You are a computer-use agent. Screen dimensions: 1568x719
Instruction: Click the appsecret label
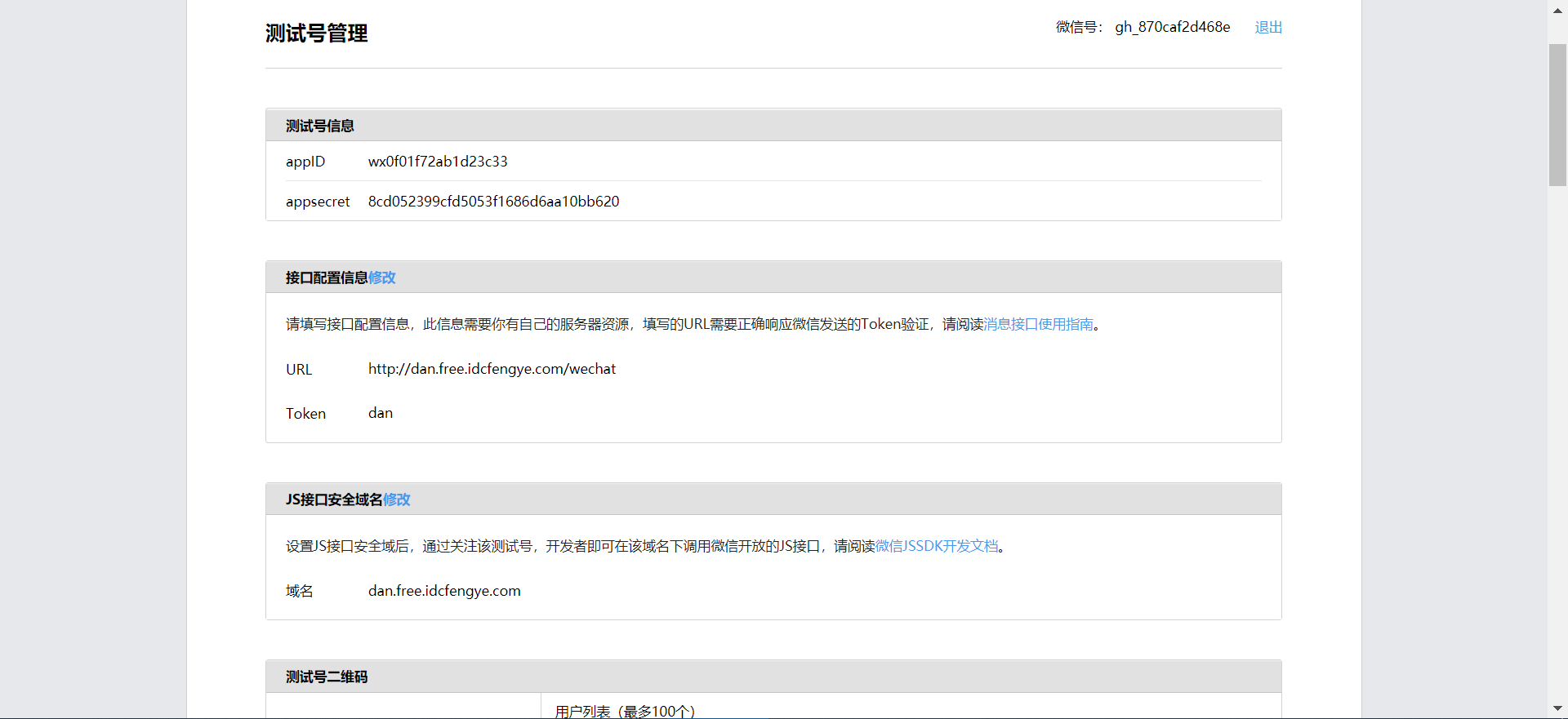point(318,202)
